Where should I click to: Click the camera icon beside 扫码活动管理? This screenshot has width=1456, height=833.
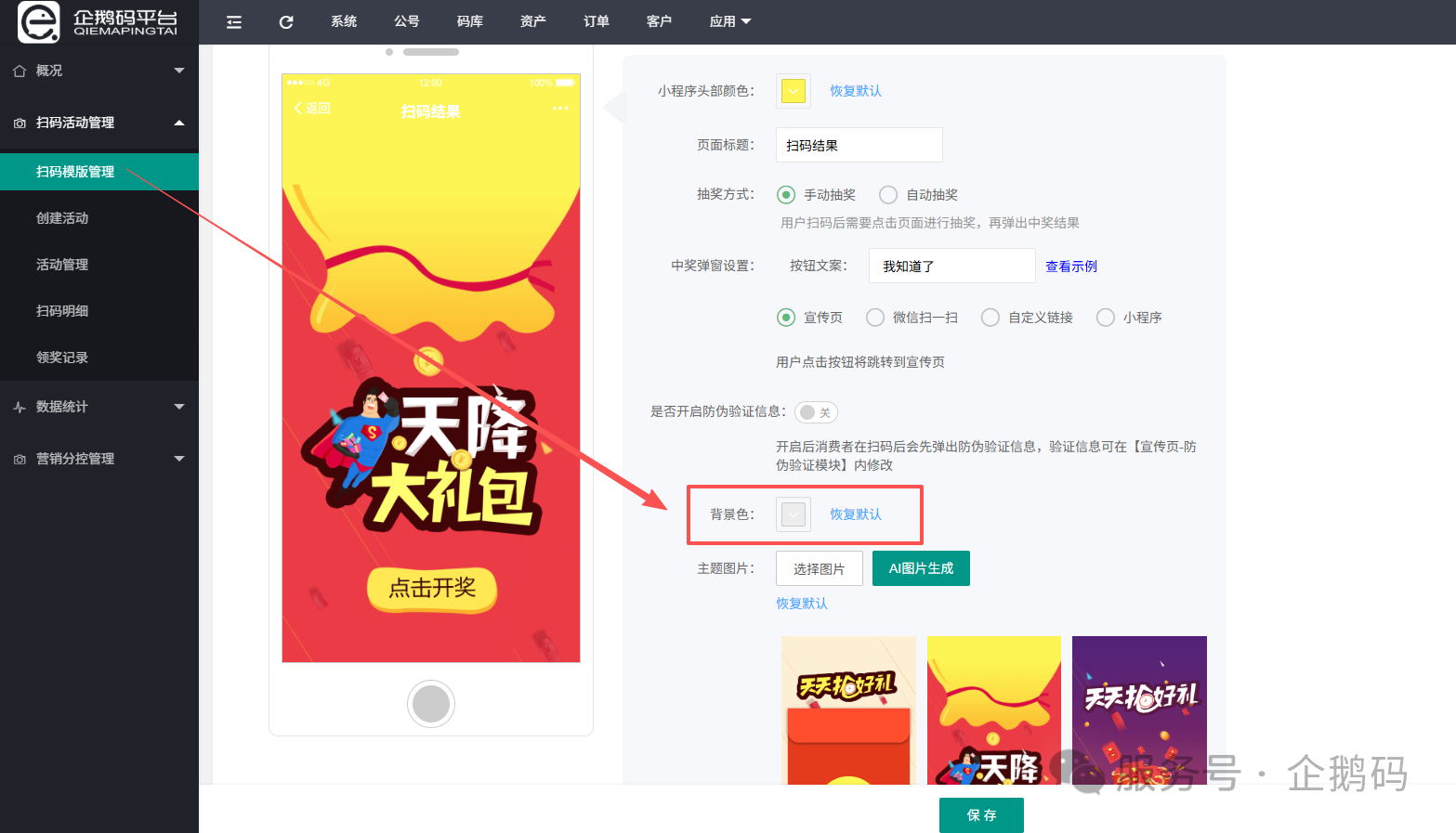coord(20,123)
